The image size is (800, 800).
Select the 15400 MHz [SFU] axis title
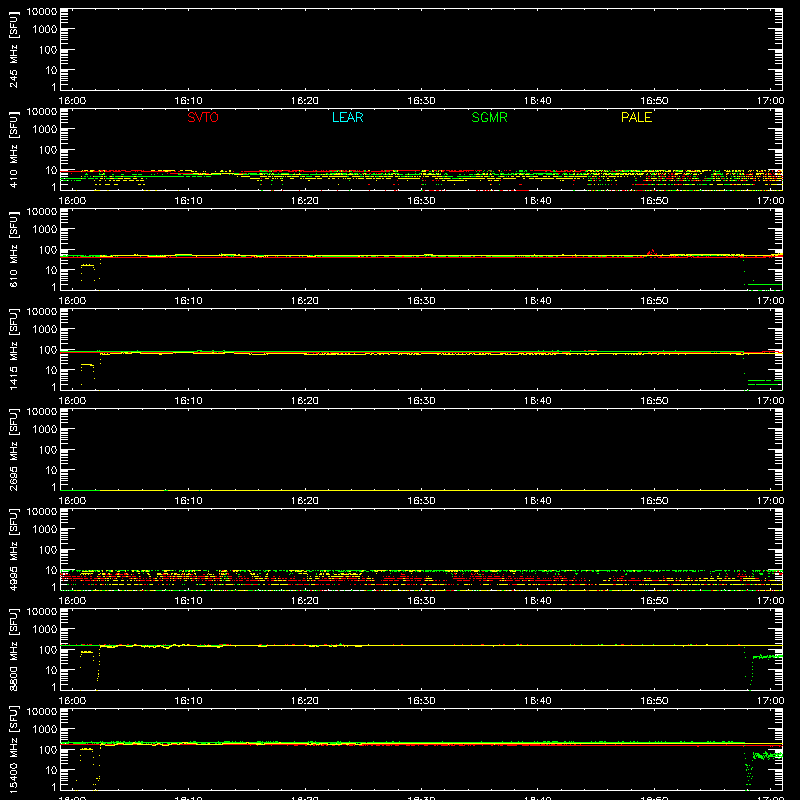[x=13, y=749]
